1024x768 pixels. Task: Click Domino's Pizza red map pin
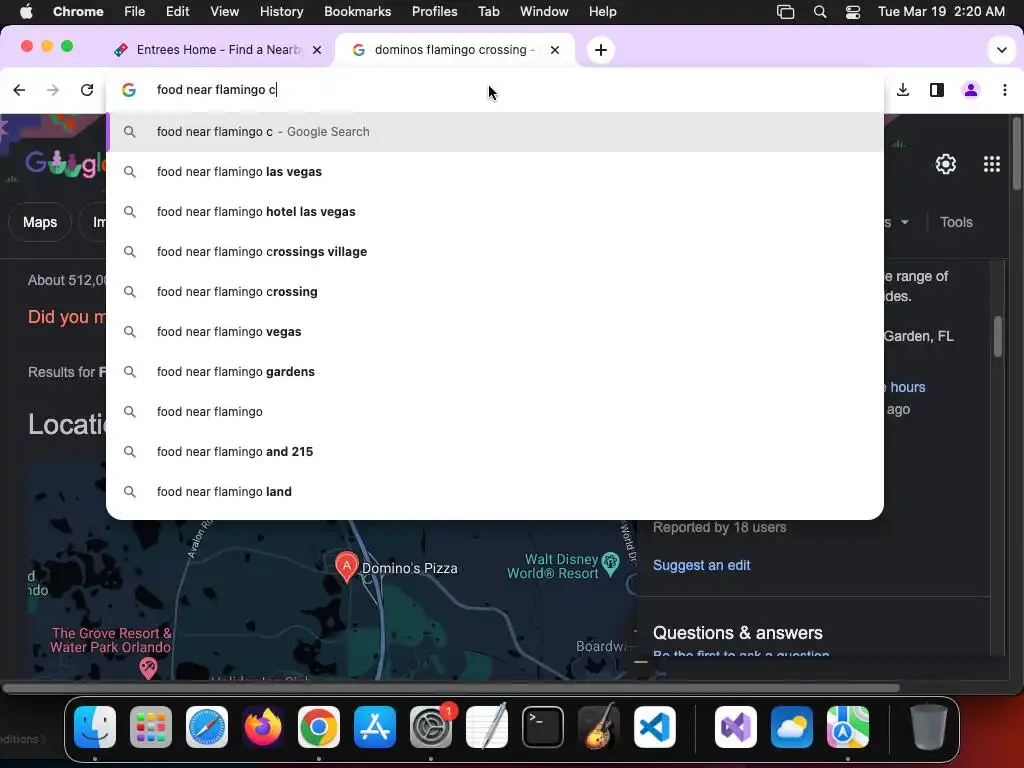[x=346, y=566]
